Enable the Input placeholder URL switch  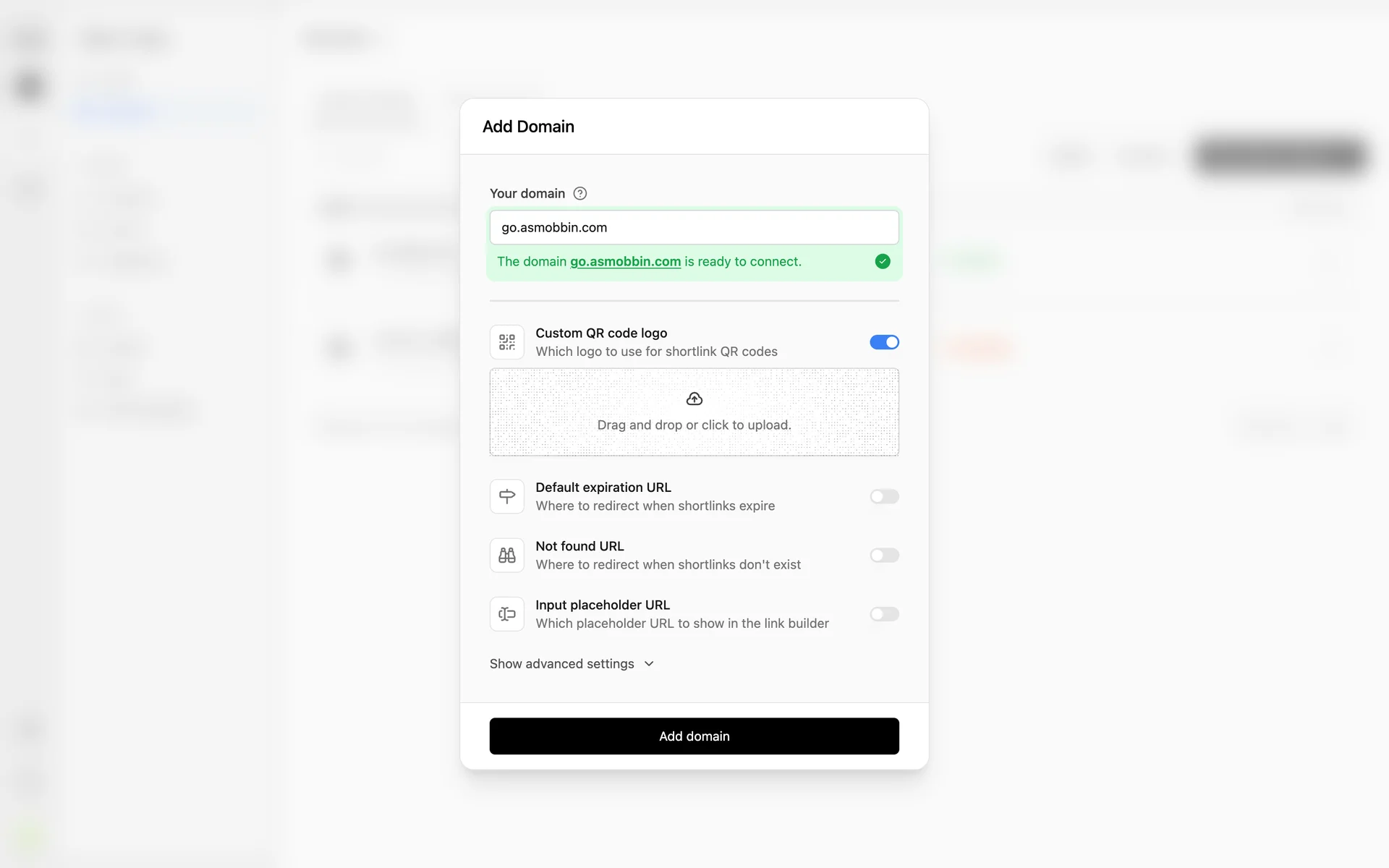[884, 614]
